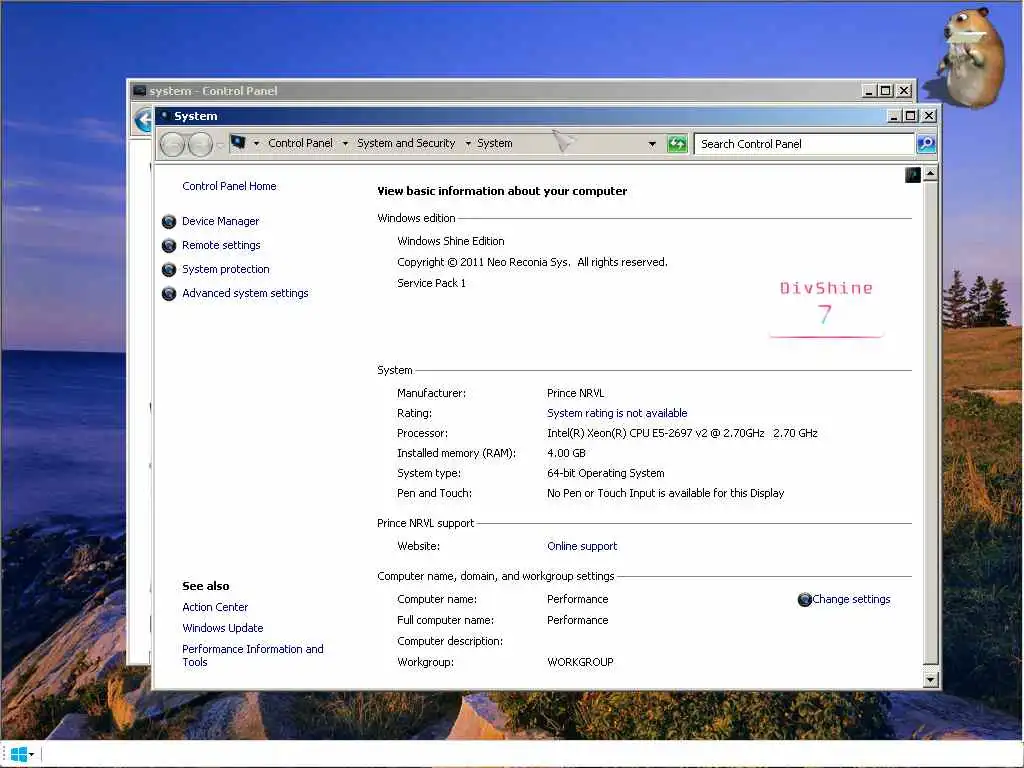Open Action Center link
Screen dimensions: 1024x768
[x=215, y=607]
